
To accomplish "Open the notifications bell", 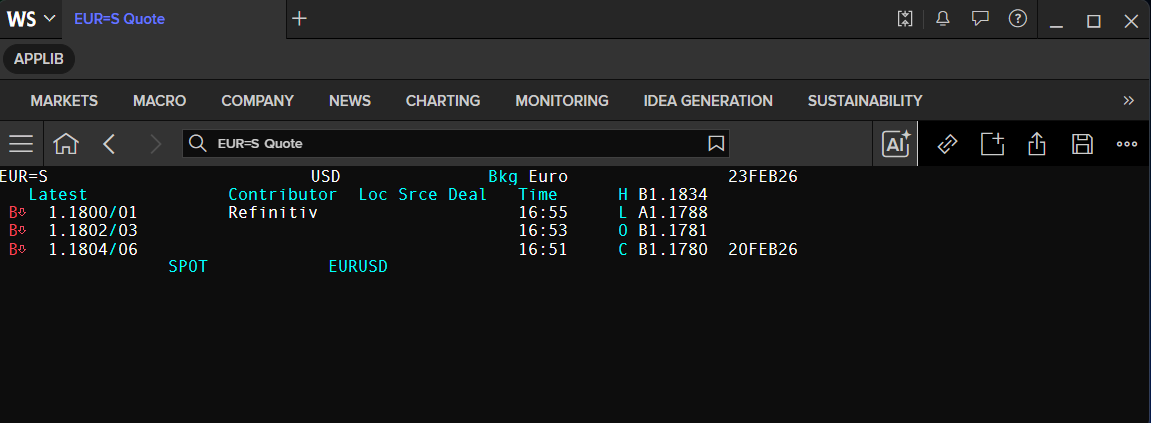I will coord(942,19).
